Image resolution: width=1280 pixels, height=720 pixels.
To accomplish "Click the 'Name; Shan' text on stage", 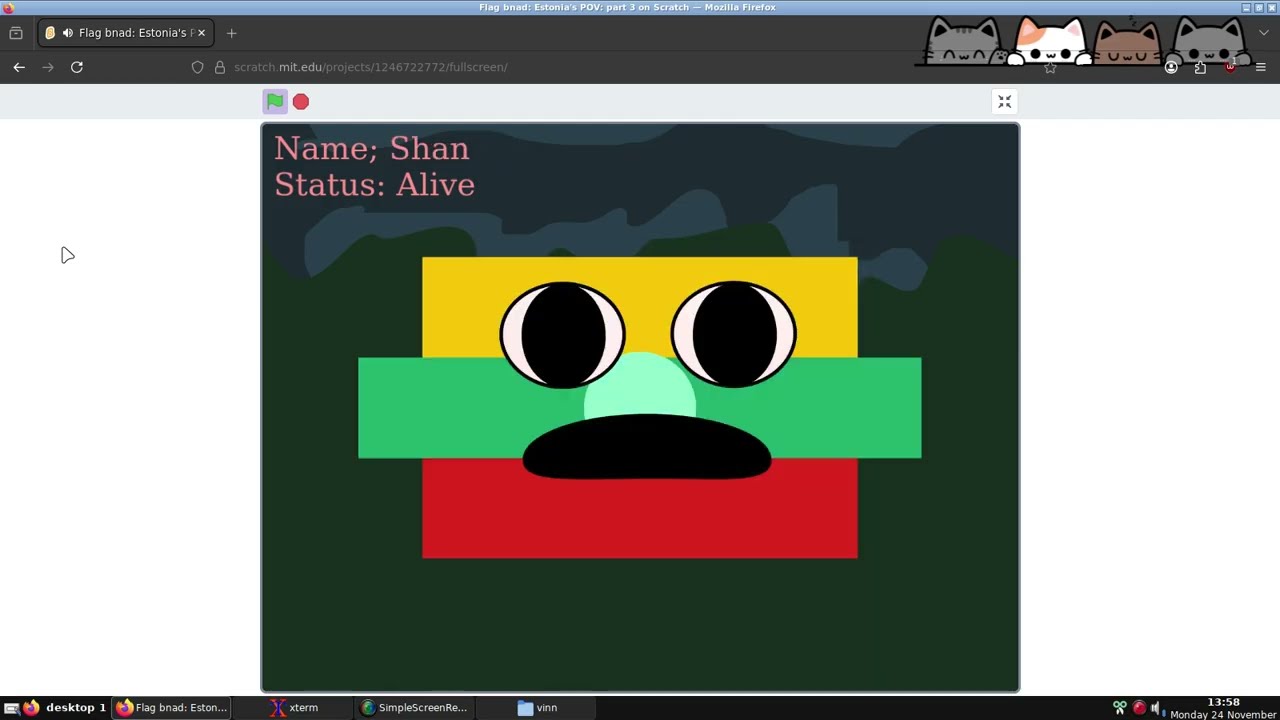I will pos(372,148).
